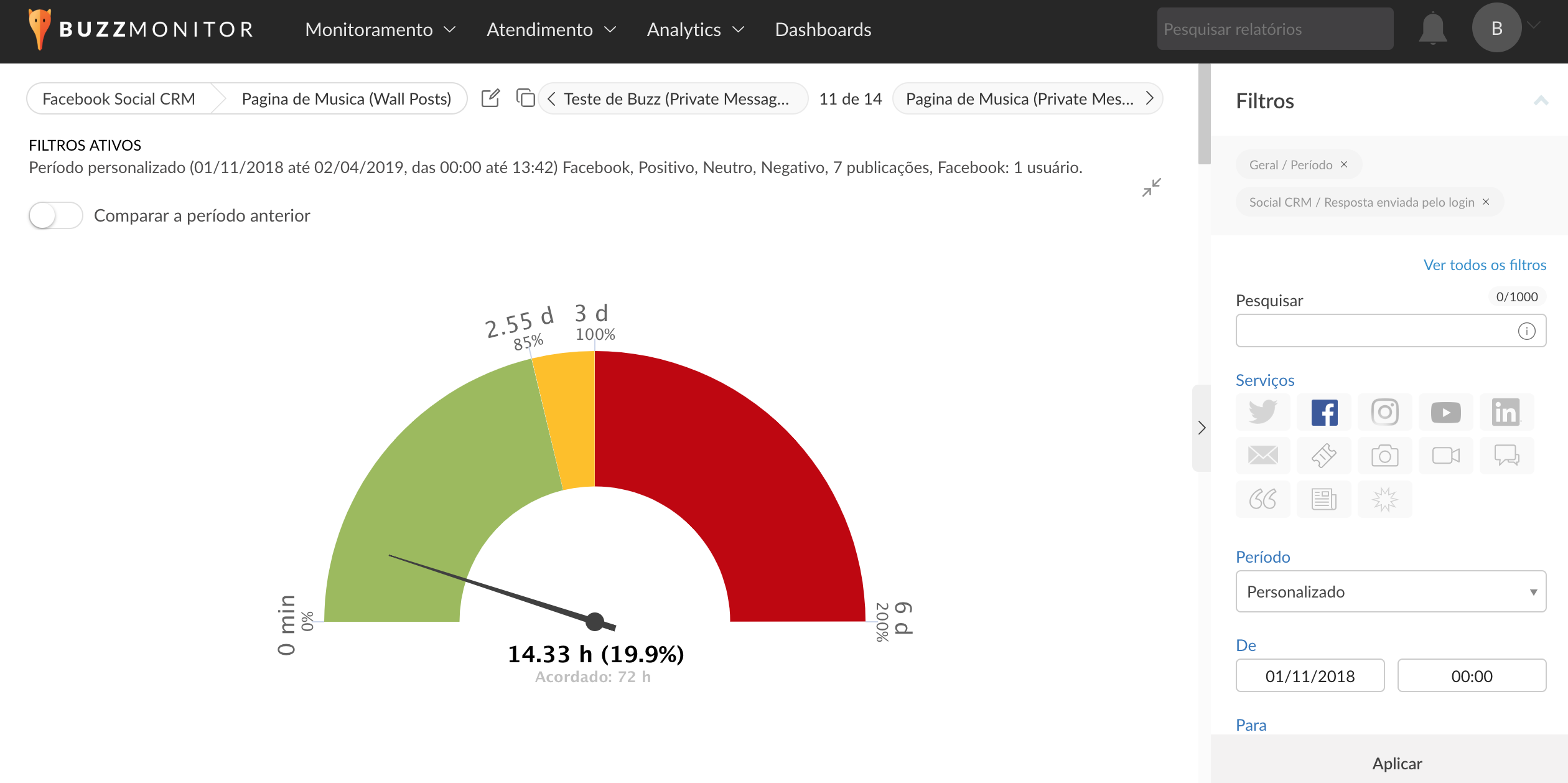Open the Ver todos os filtros link
This screenshot has height=783, width=1568.
pyautogui.click(x=1485, y=265)
